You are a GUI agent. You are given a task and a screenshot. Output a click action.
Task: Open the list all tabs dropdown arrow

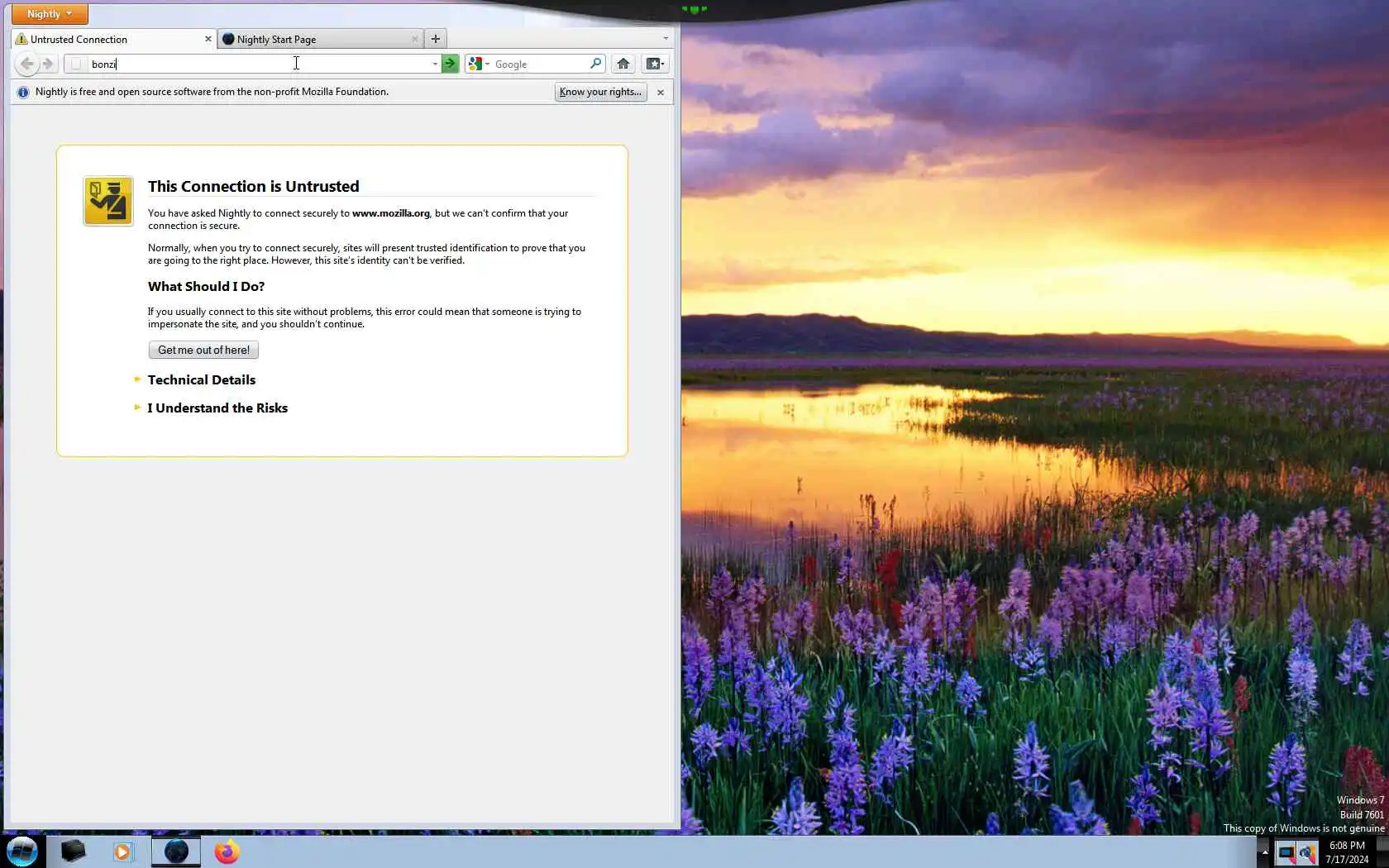666,39
